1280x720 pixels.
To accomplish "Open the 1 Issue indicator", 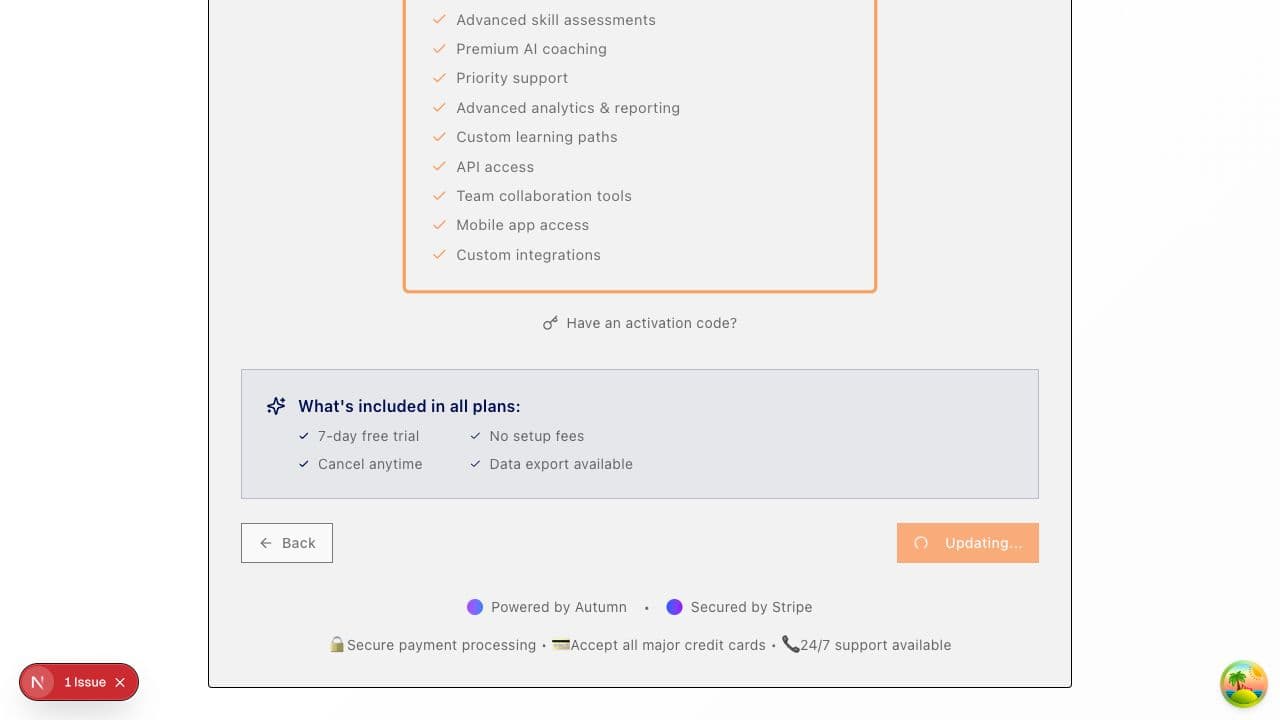I will coord(85,682).
